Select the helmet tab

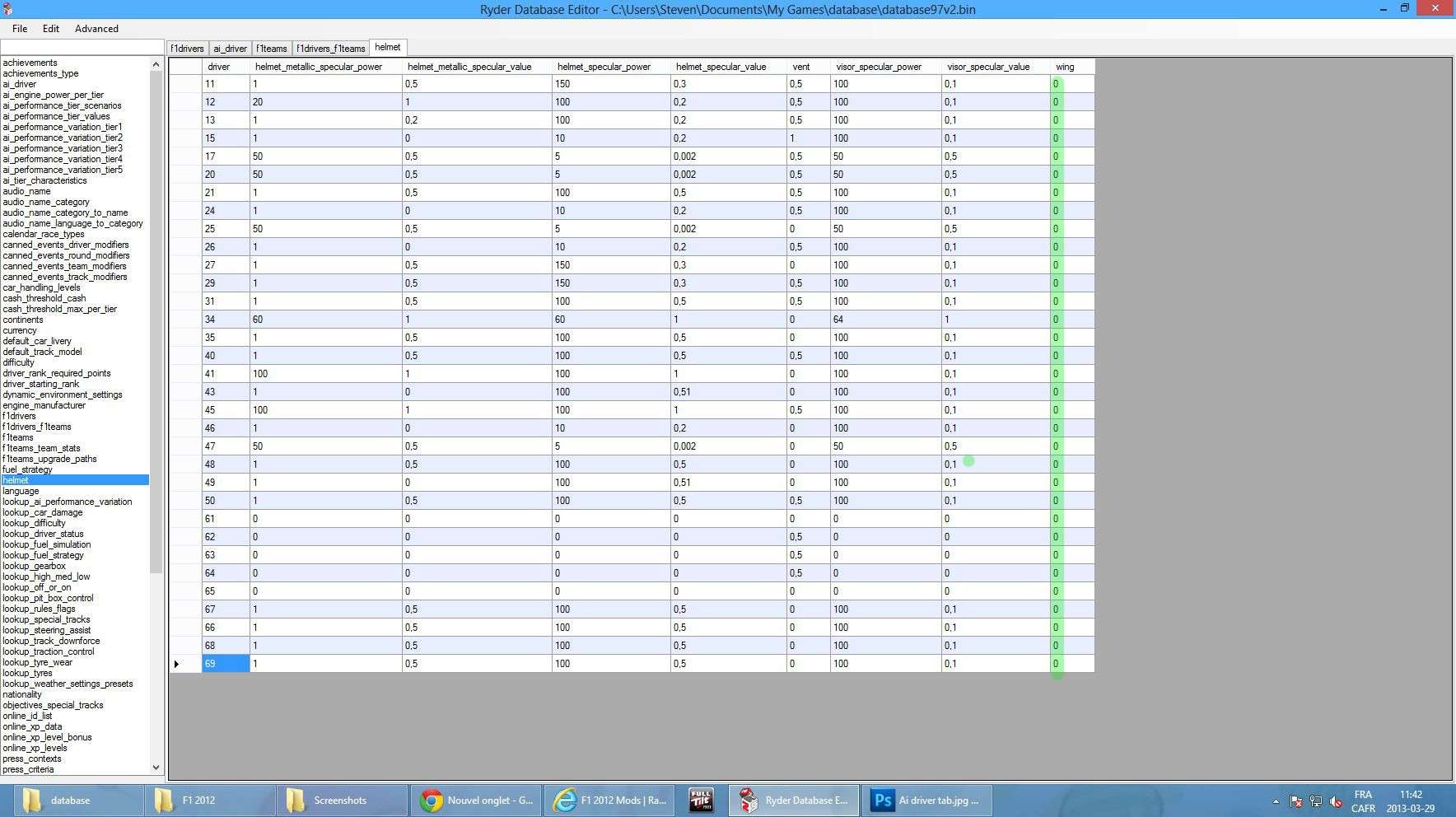(388, 48)
